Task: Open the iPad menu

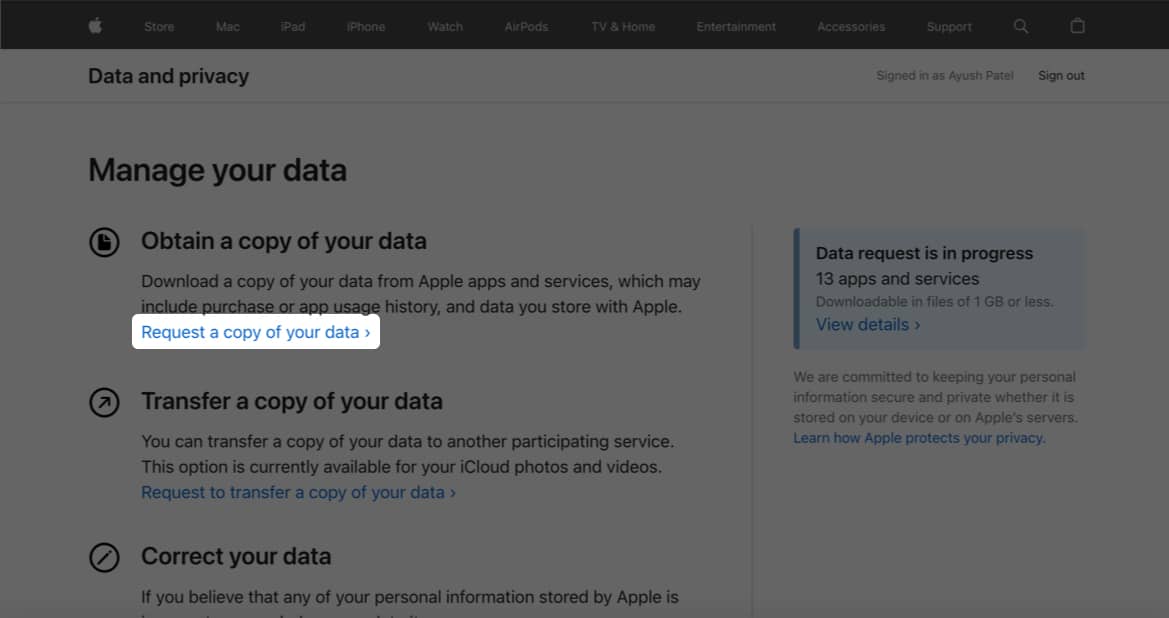Action: click(x=293, y=27)
